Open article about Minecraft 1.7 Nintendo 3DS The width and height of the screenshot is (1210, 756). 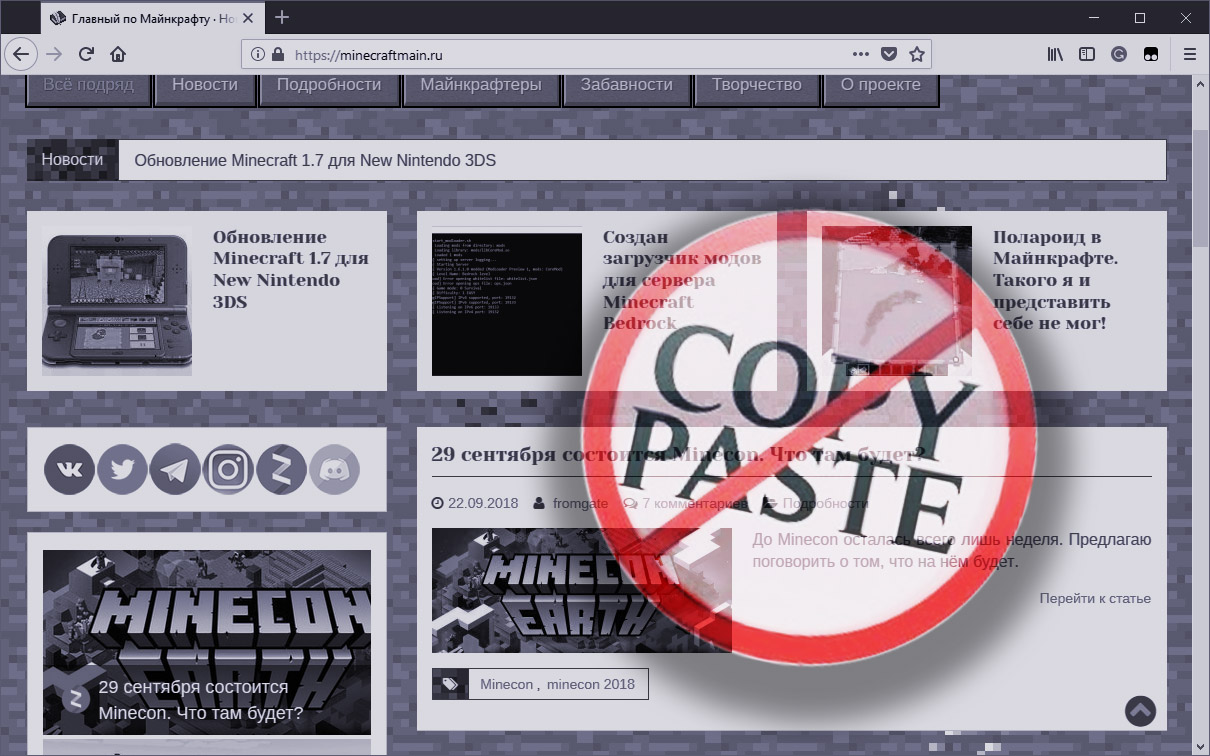290,269
